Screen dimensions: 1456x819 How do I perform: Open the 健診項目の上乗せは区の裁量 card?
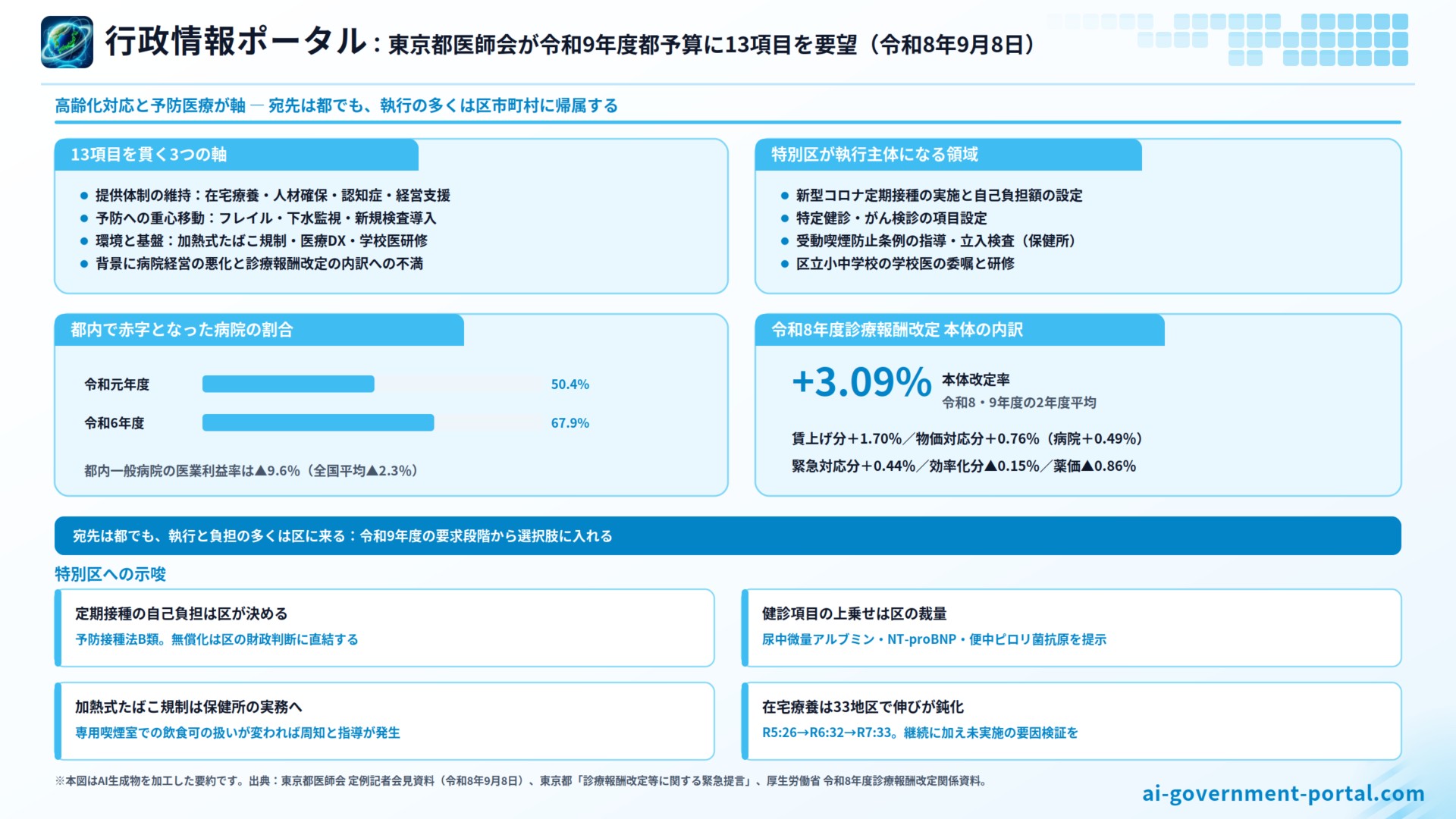[x=1072, y=628]
